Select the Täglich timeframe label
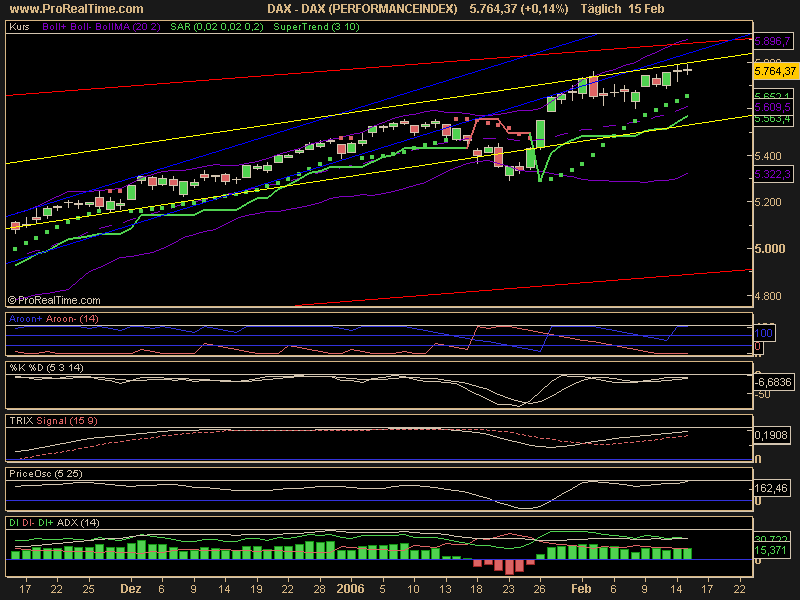 coord(601,9)
